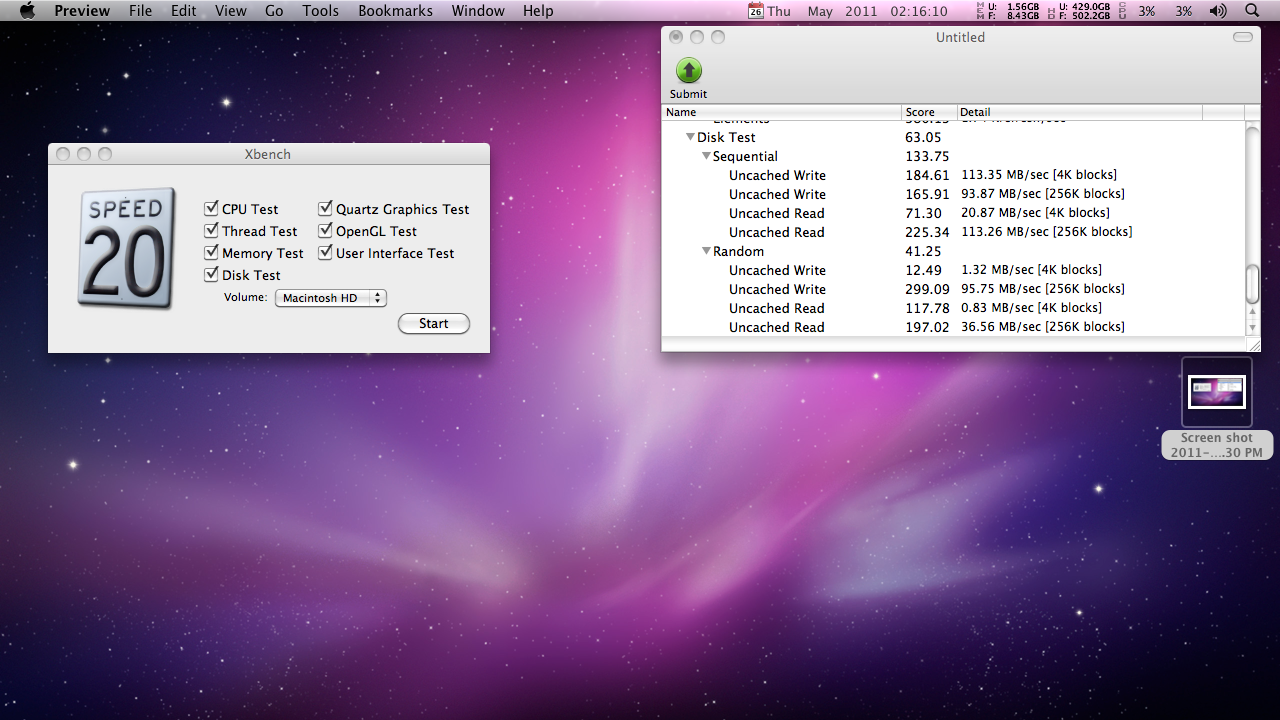This screenshot has width=1280, height=720.
Task: Open the Help menu
Action: coord(538,11)
